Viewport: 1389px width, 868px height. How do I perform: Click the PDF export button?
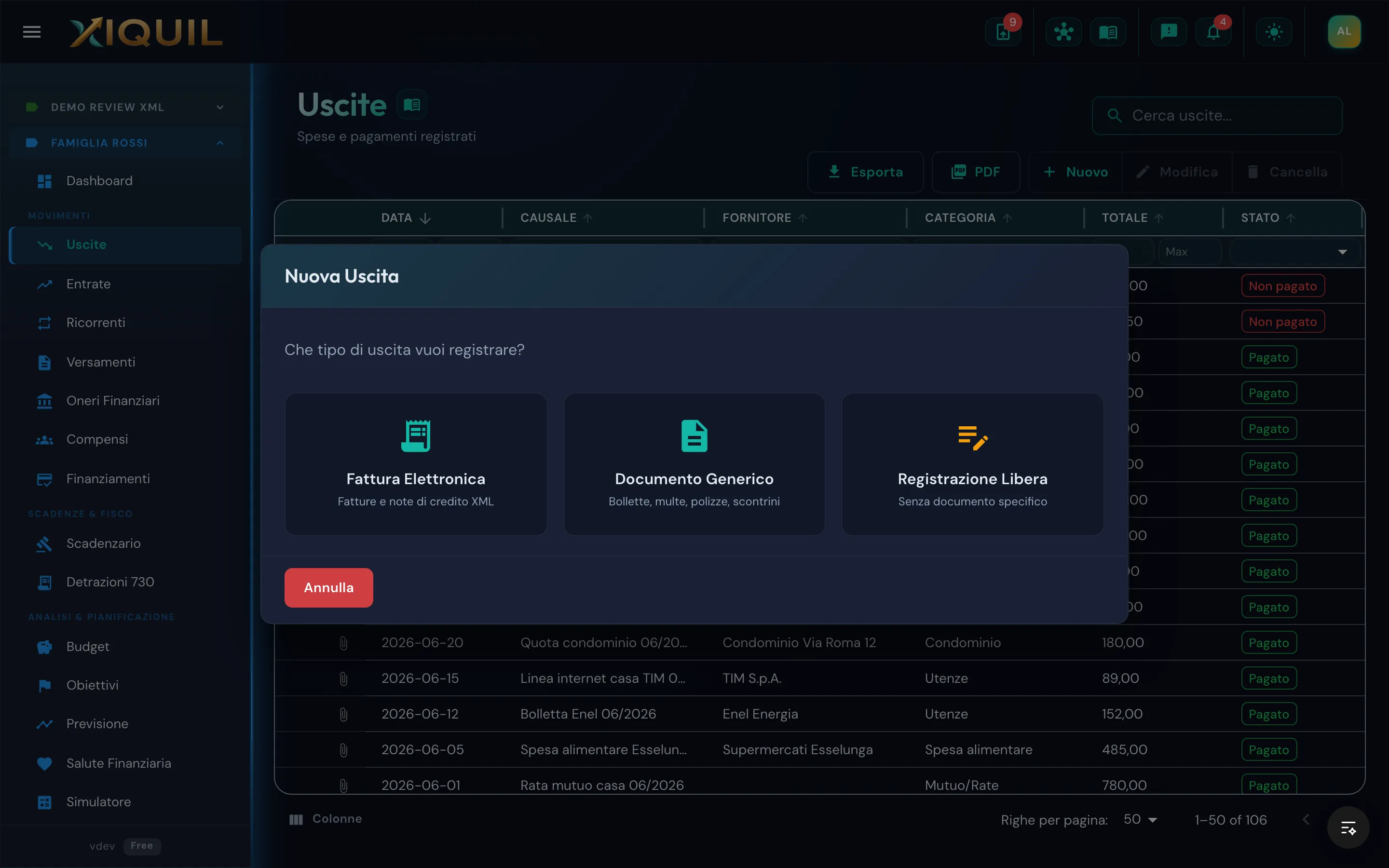point(976,172)
